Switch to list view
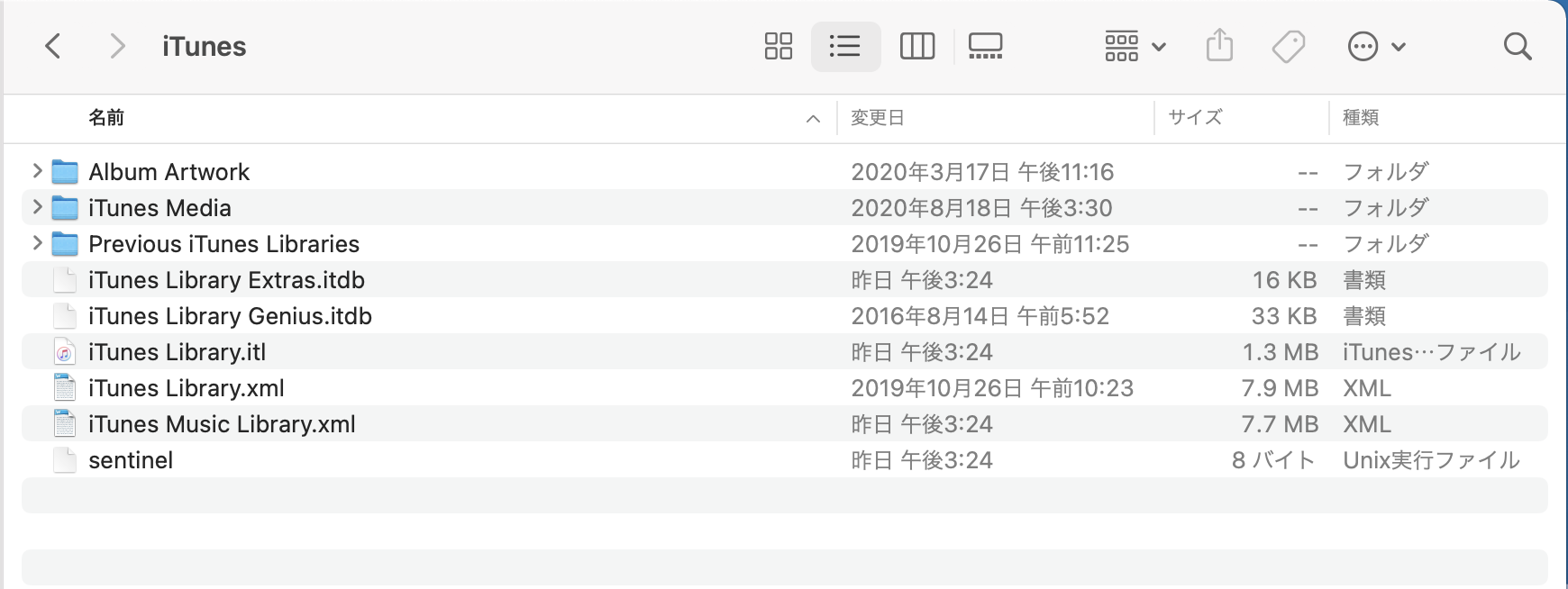This screenshot has height=589, width=1568. pyautogui.click(x=845, y=46)
